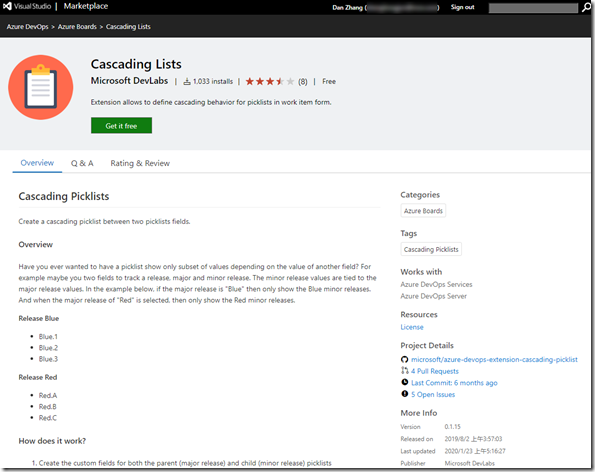
Task: Click the Blue.2 list item
Action: (x=48, y=348)
